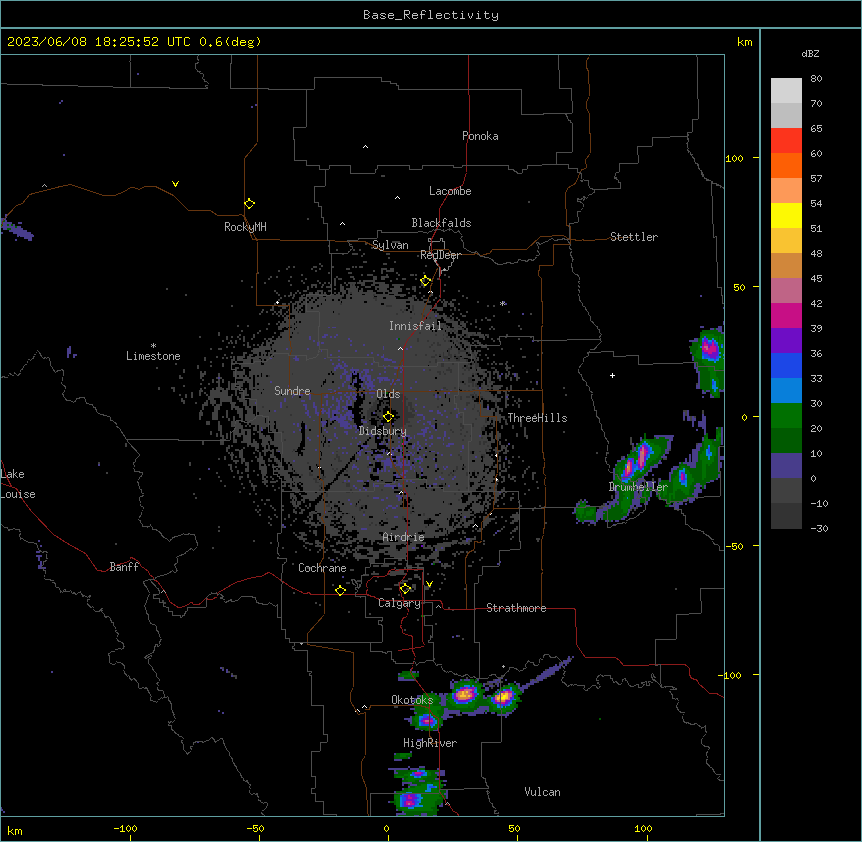The height and width of the screenshot is (842, 862).
Task: Click the km unit label at top right
Action: click(x=744, y=42)
